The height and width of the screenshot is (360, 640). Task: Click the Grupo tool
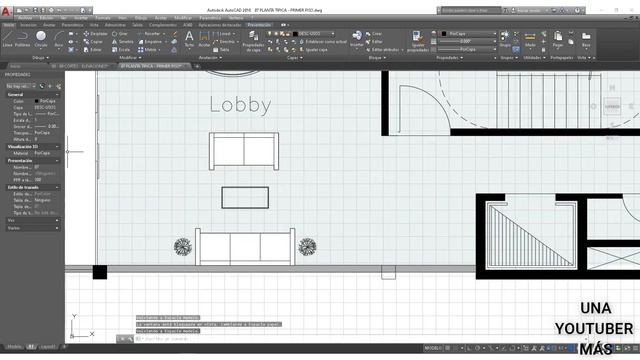[x=505, y=39]
